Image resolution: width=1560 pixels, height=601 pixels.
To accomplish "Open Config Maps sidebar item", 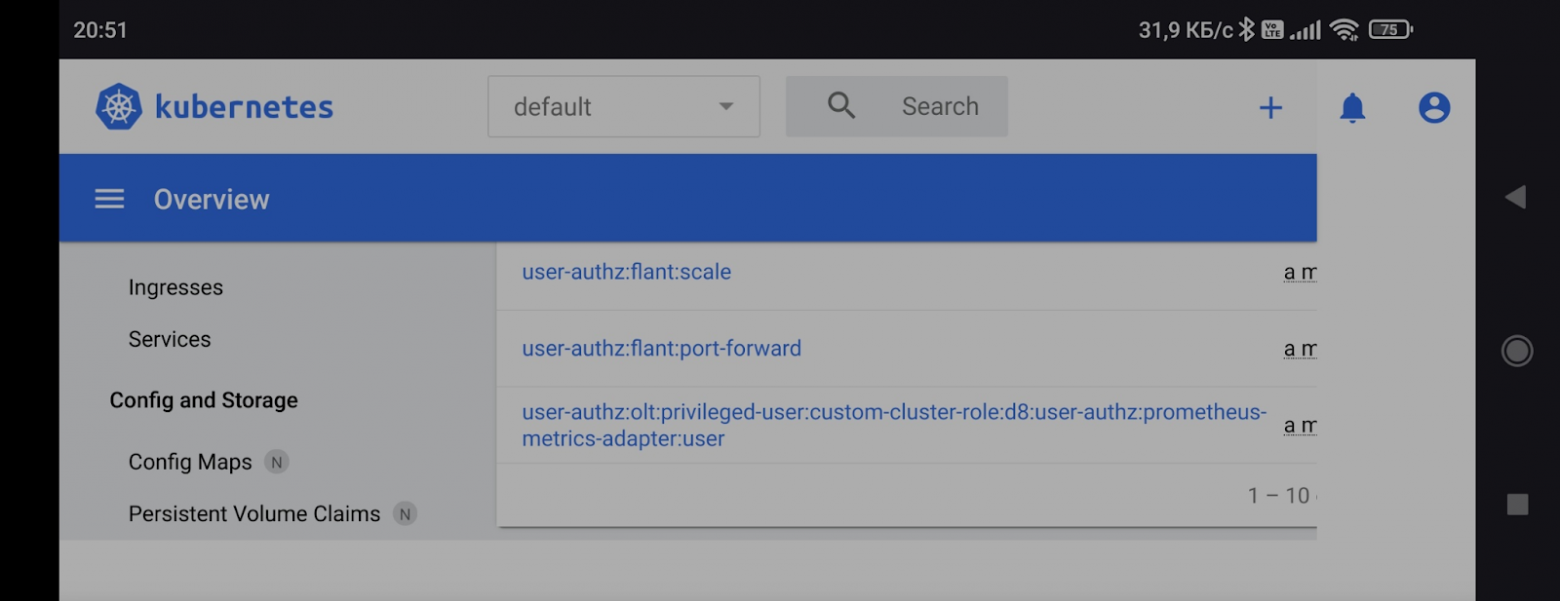I will [x=190, y=462].
